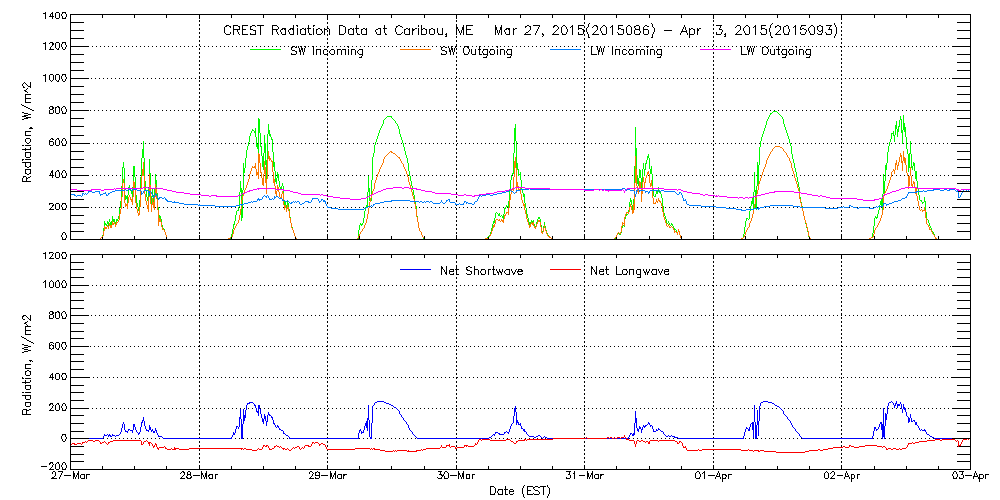Screen dimensions: 1000x500
Task: Select the 29-Mar date tick label
Action: (x=328, y=477)
